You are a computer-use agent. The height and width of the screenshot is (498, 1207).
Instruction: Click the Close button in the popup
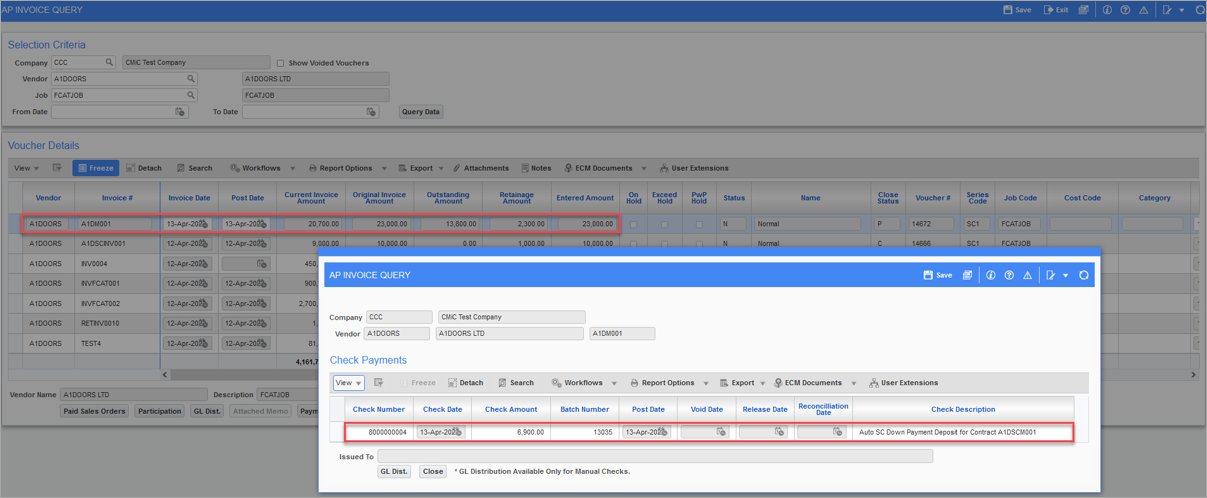pyautogui.click(x=432, y=471)
